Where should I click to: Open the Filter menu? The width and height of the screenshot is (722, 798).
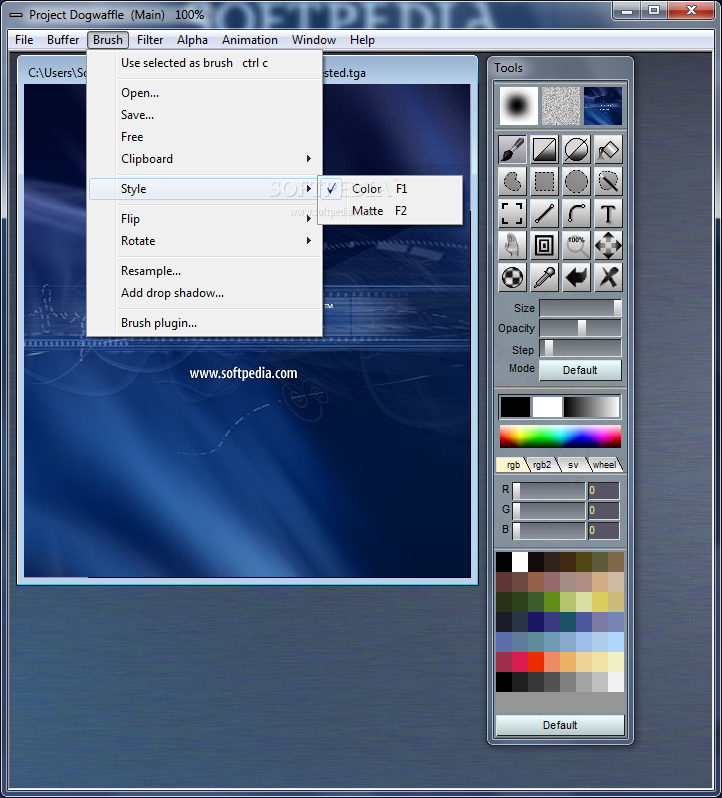click(x=150, y=40)
